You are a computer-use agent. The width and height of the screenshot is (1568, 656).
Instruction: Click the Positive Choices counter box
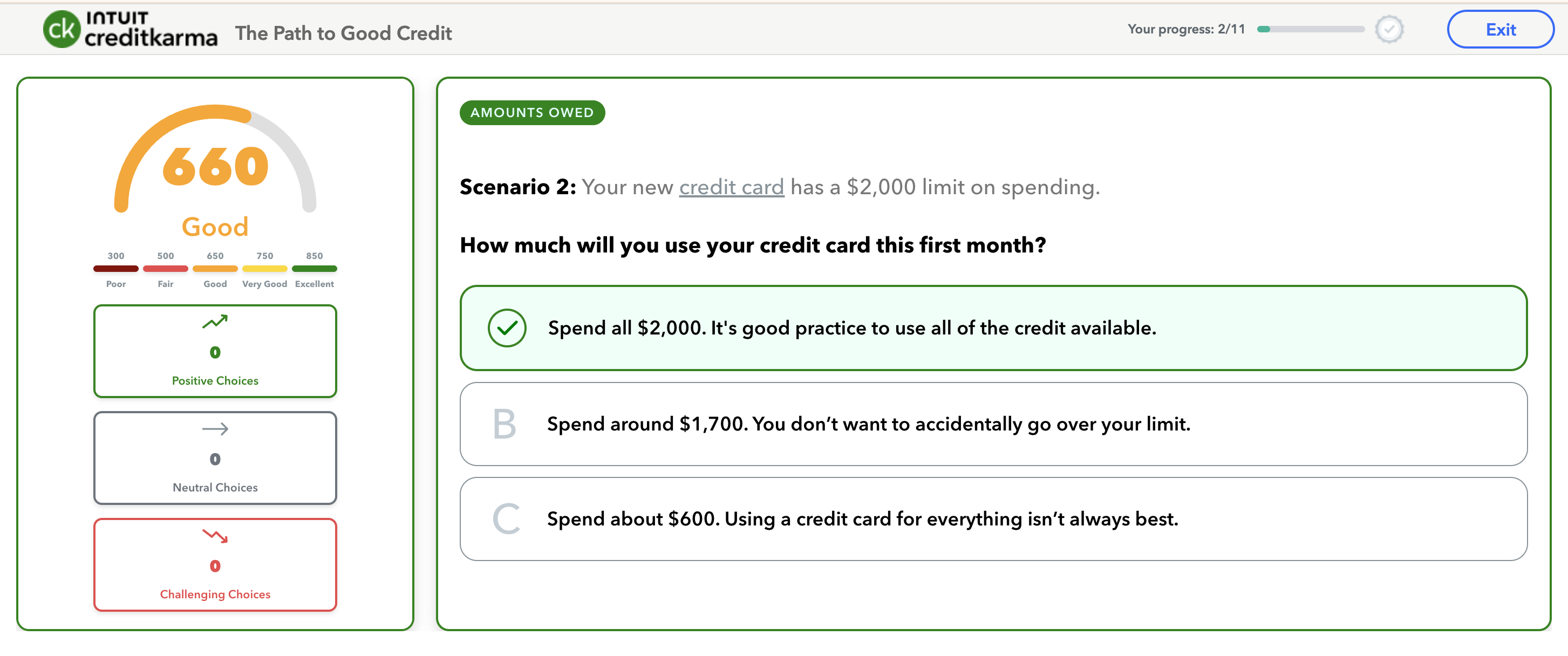point(214,351)
